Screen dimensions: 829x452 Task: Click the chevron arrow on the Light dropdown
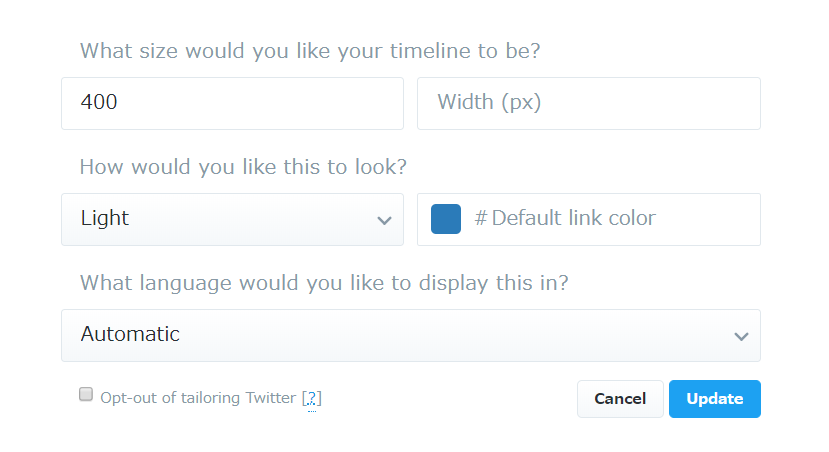coord(384,220)
